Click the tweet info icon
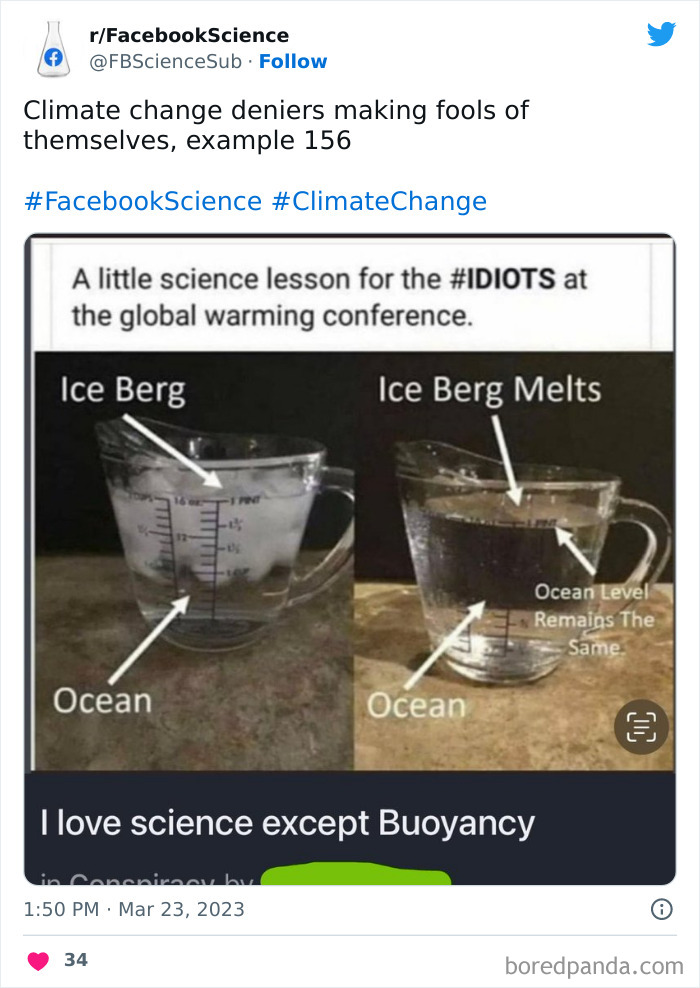Screen dimensions: 700x988 [661, 909]
